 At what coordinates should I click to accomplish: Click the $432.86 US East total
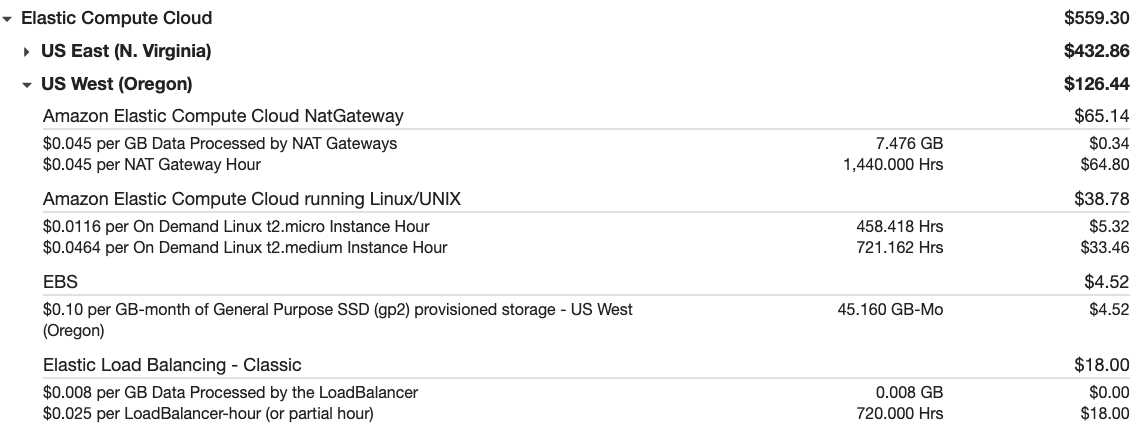[x=1096, y=51]
